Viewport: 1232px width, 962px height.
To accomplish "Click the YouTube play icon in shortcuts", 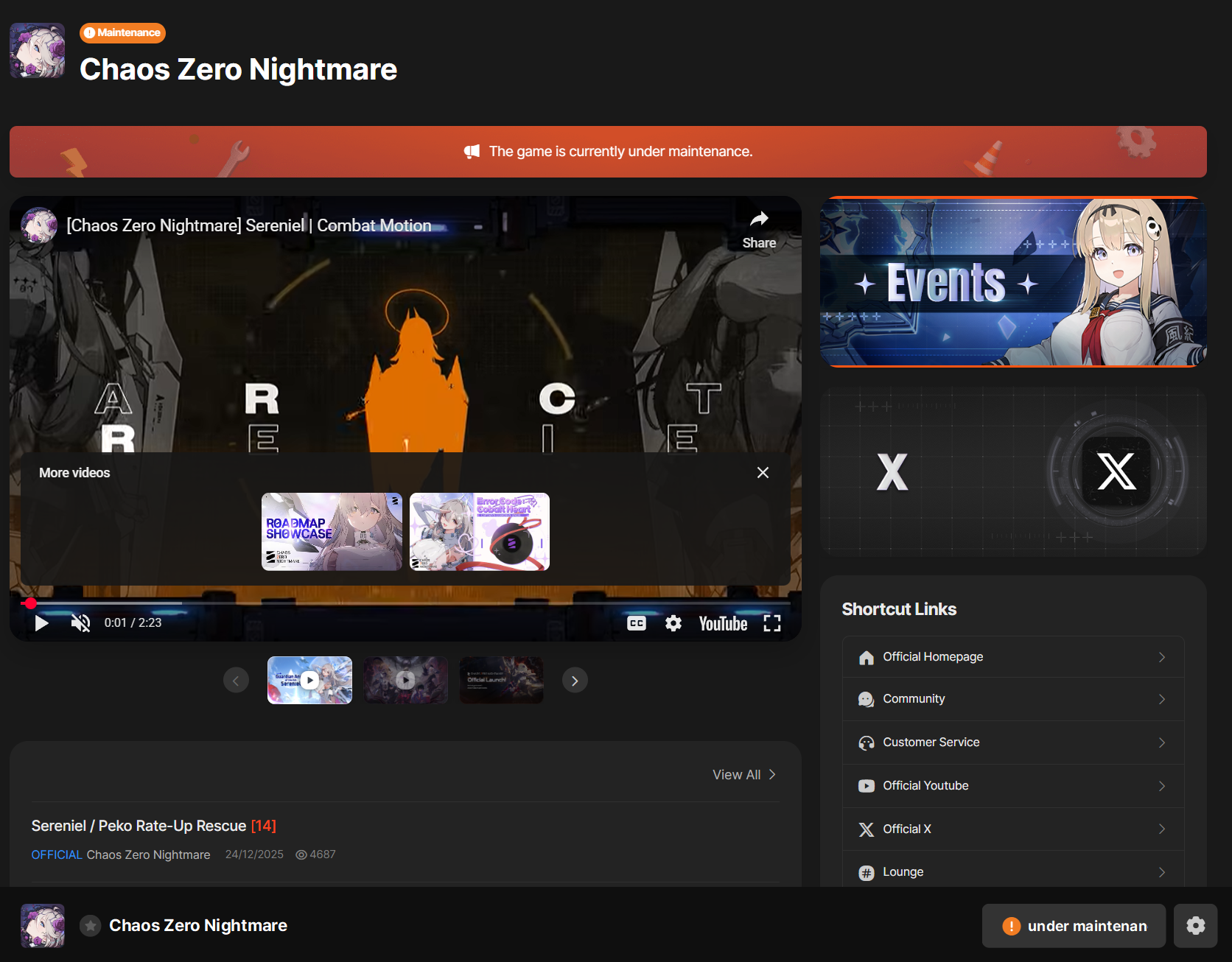I will [867, 786].
